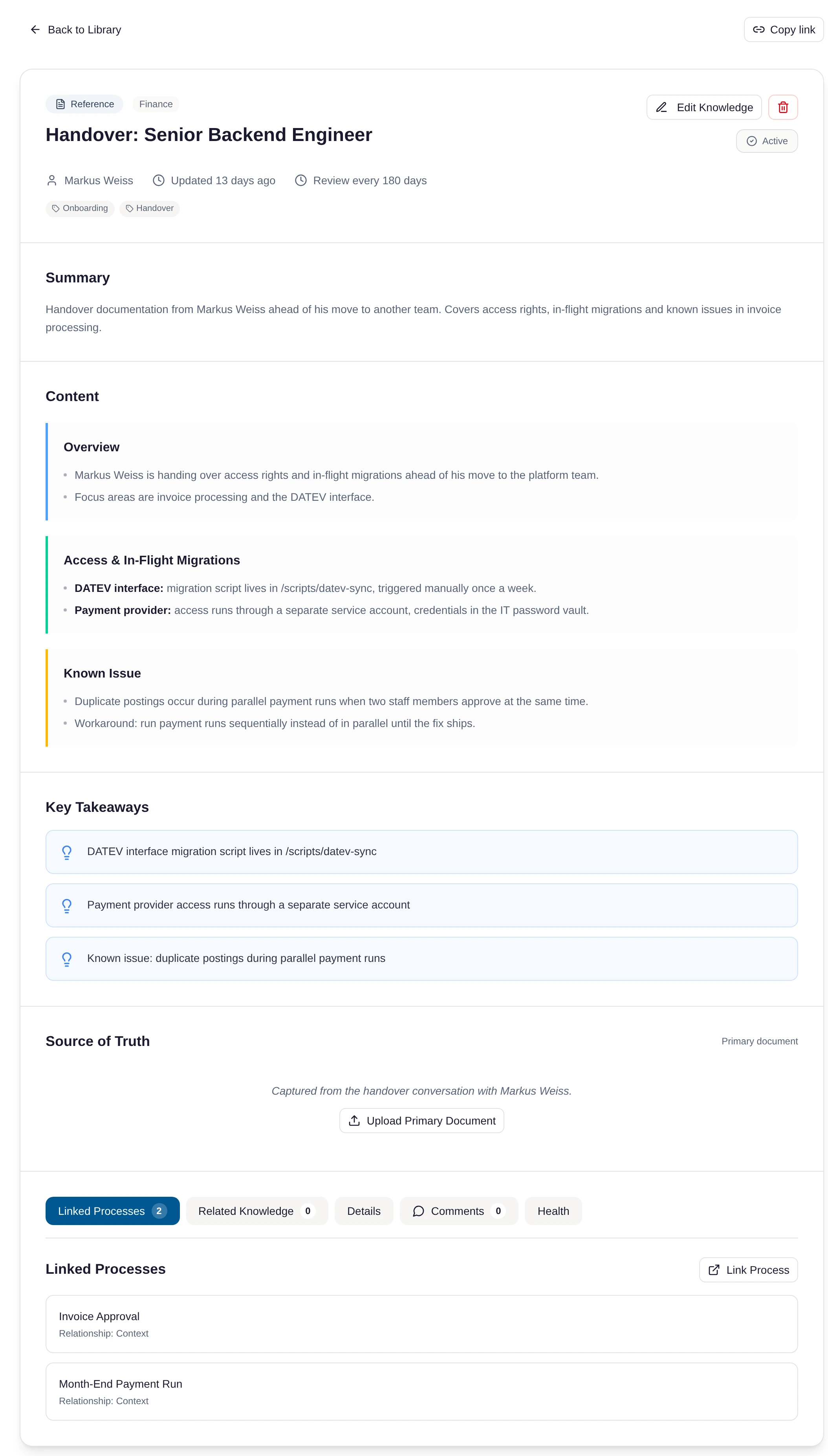828x1456 pixels.
Task: Select the Onboarding tag
Action: 80,209
